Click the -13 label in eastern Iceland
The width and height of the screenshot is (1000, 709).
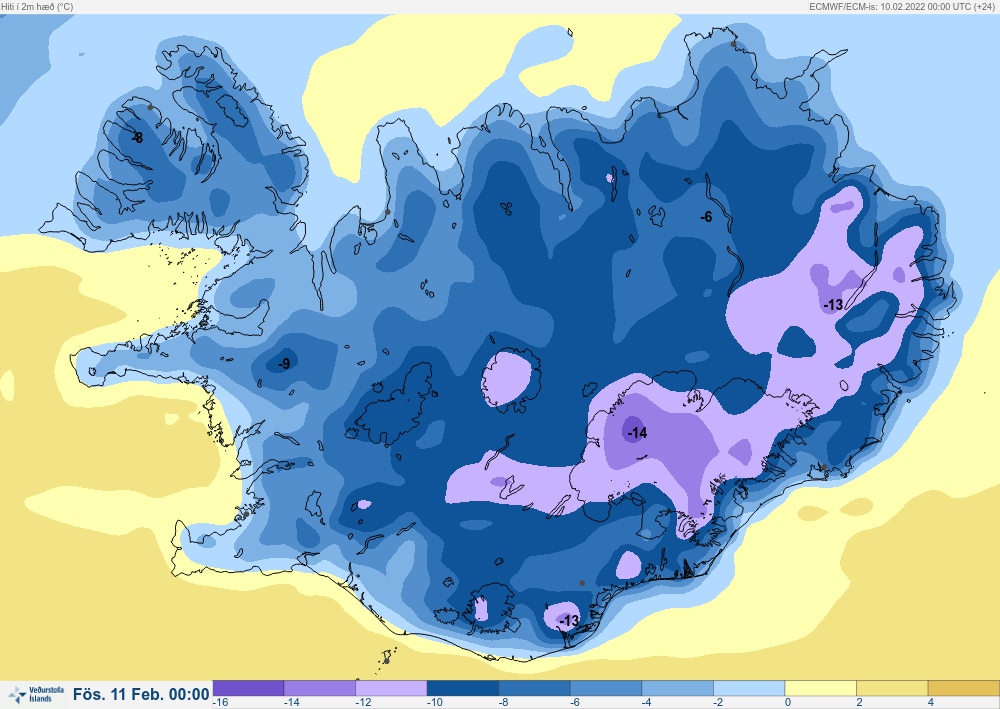tap(833, 305)
